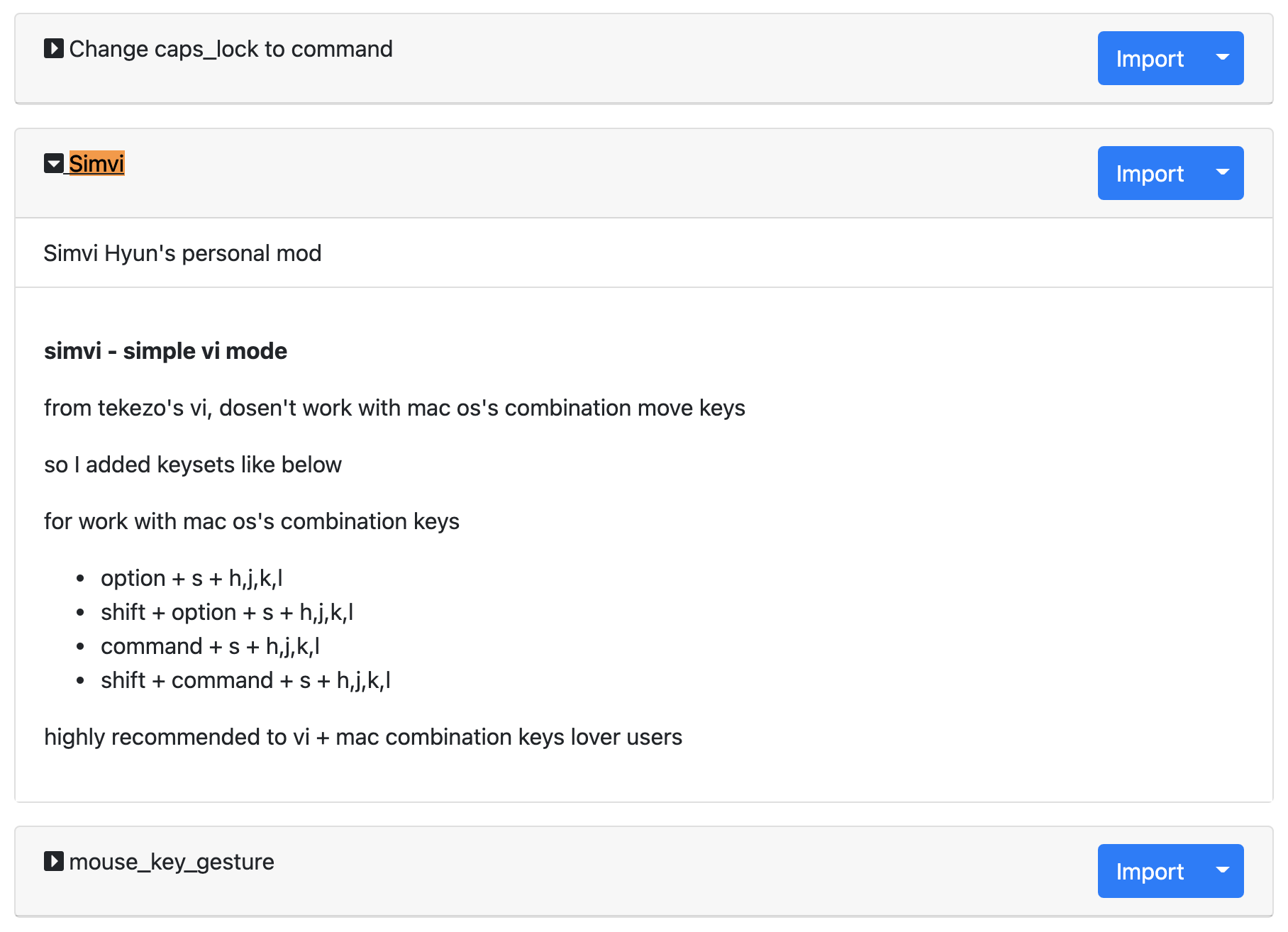Collapse the Simvi section via its triangle icon

click(52, 163)
